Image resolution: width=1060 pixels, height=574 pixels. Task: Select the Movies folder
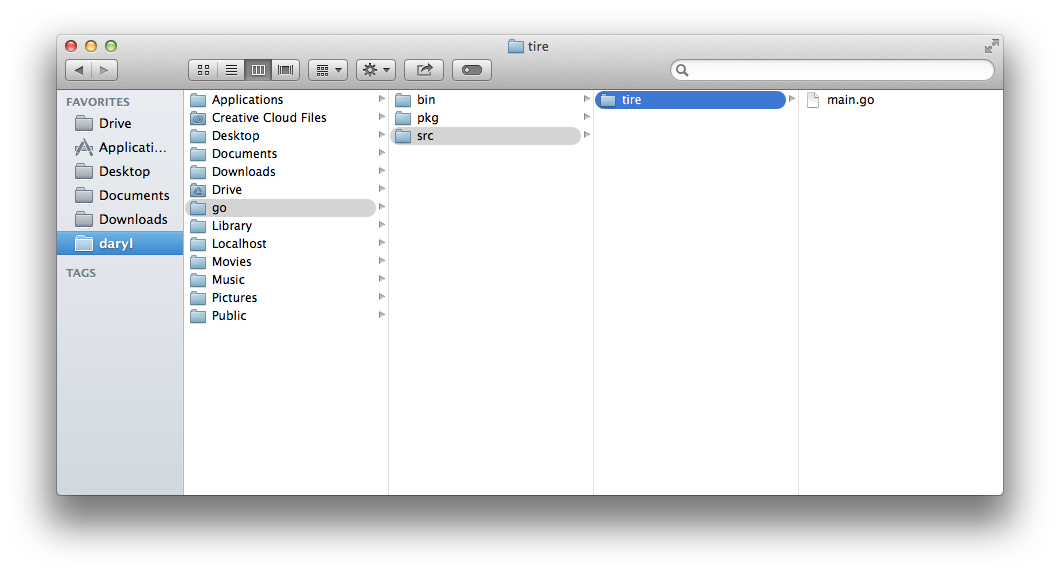coord(281,262)
